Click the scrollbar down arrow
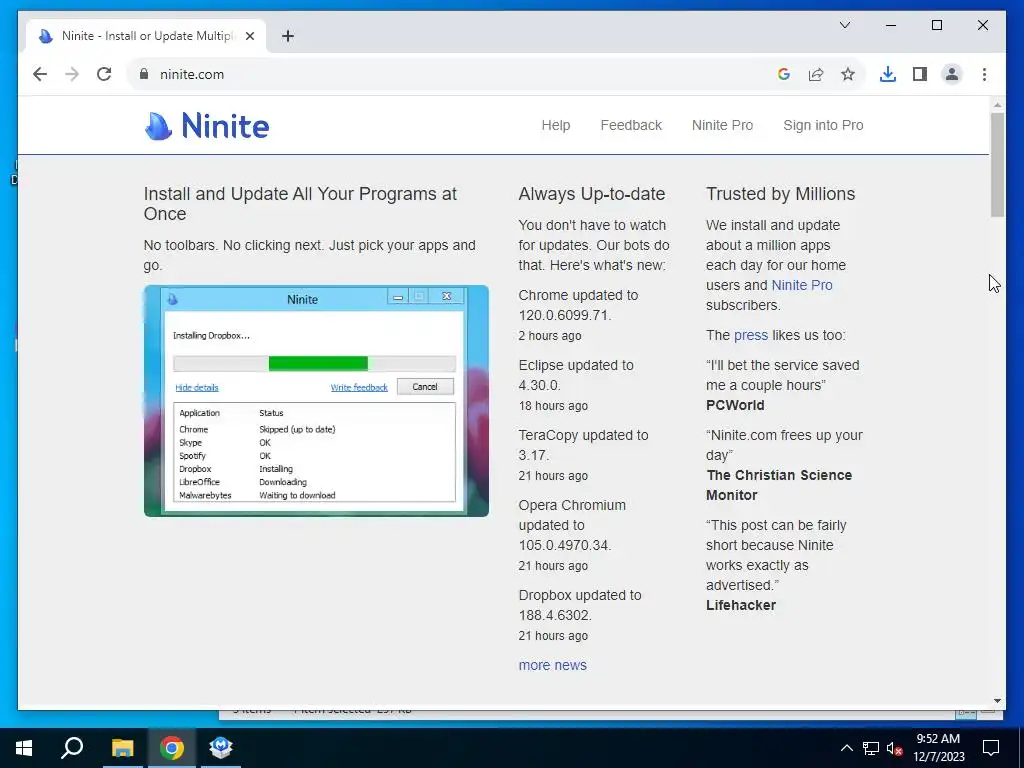The image size is (1024, 768). click(997, 701)
